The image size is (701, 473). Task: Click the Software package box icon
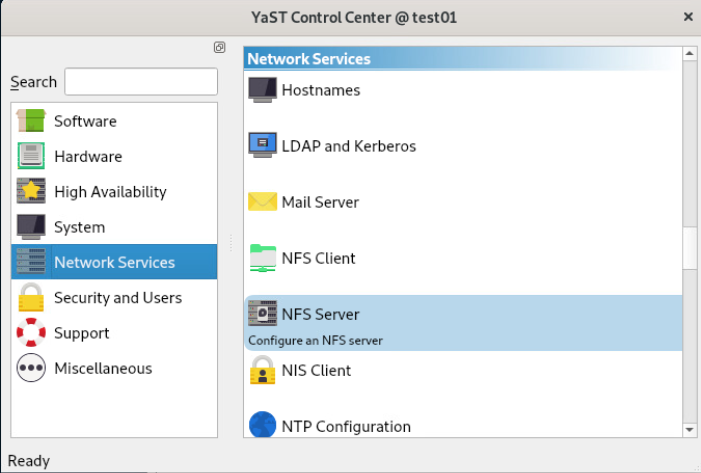[31, 121]
